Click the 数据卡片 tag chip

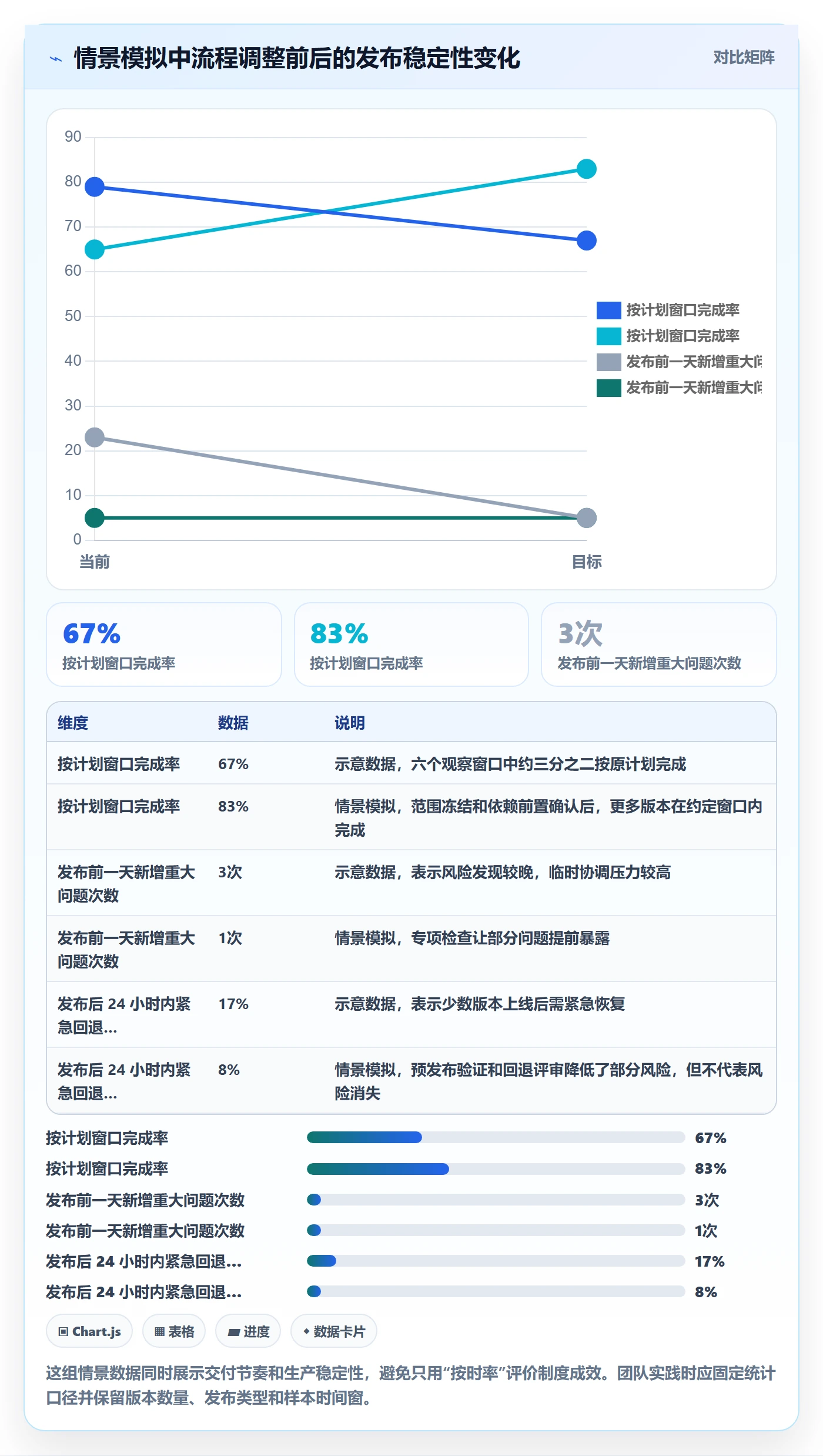click(x=334, y=1331)
